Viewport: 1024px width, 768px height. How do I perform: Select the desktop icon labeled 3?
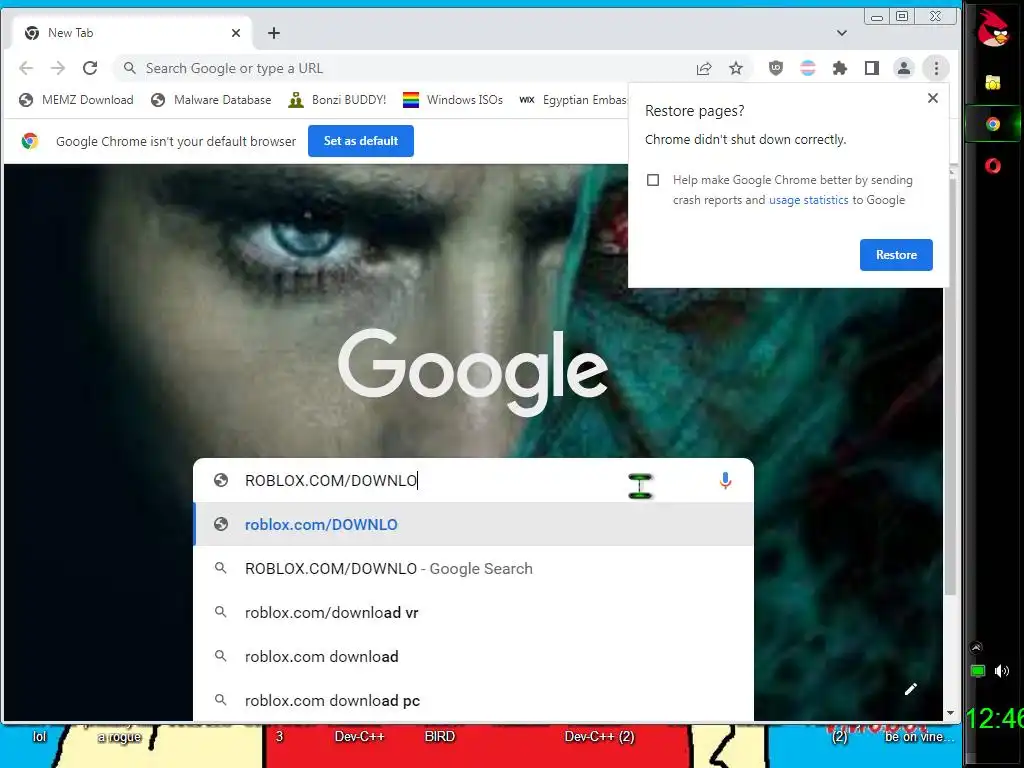pos(280,737)
